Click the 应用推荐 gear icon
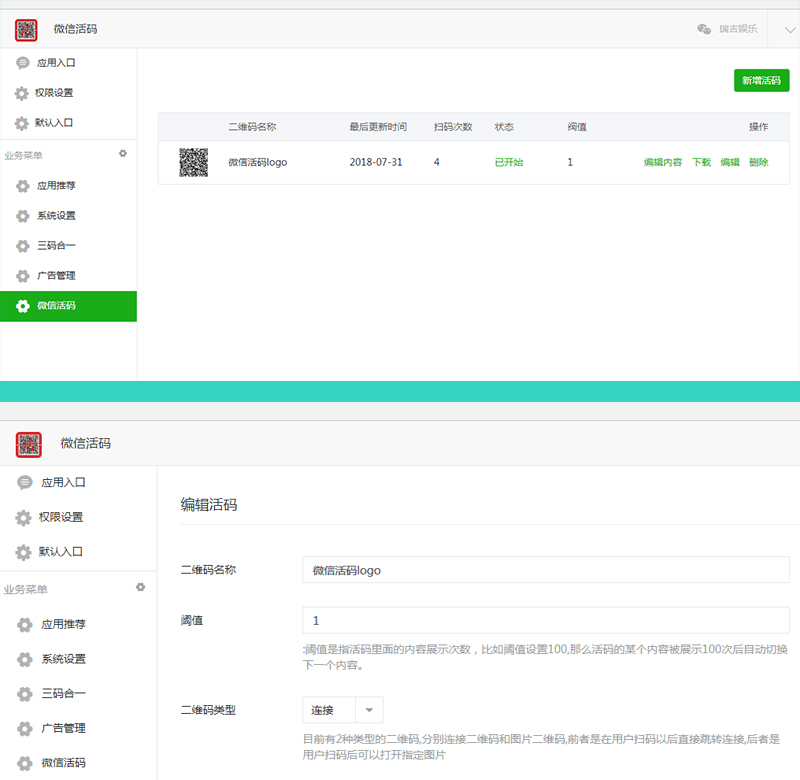This screenshot has height=780, width=800. (22, 186)
